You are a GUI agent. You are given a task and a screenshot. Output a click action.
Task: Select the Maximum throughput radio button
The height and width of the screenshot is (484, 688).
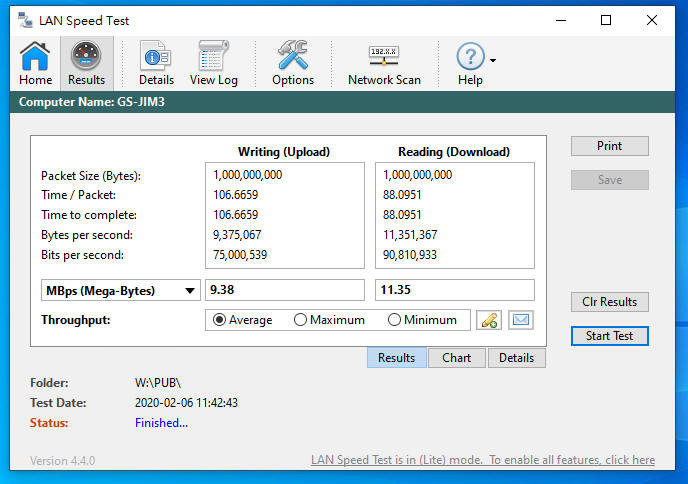300,320
